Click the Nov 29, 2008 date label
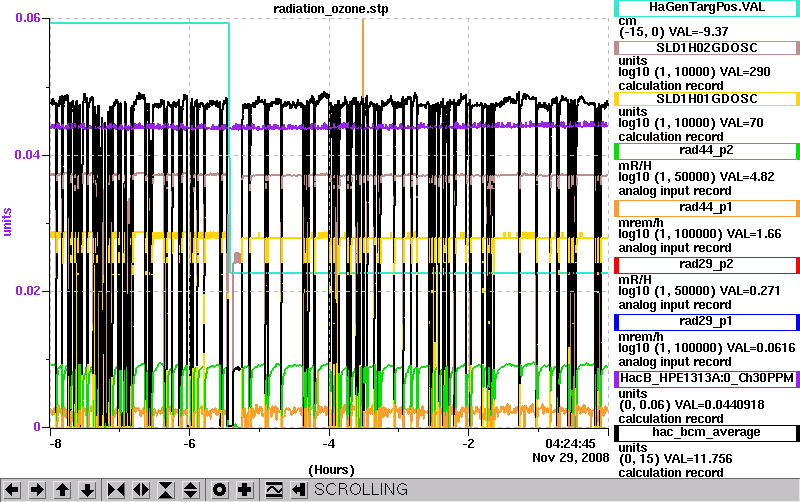The height and width of the screenshot is (502, 800). pyautogui.click(x=570, y=458)
